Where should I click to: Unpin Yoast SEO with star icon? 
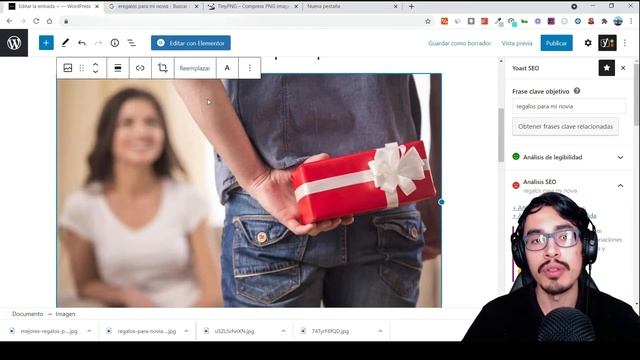[607, 68]
